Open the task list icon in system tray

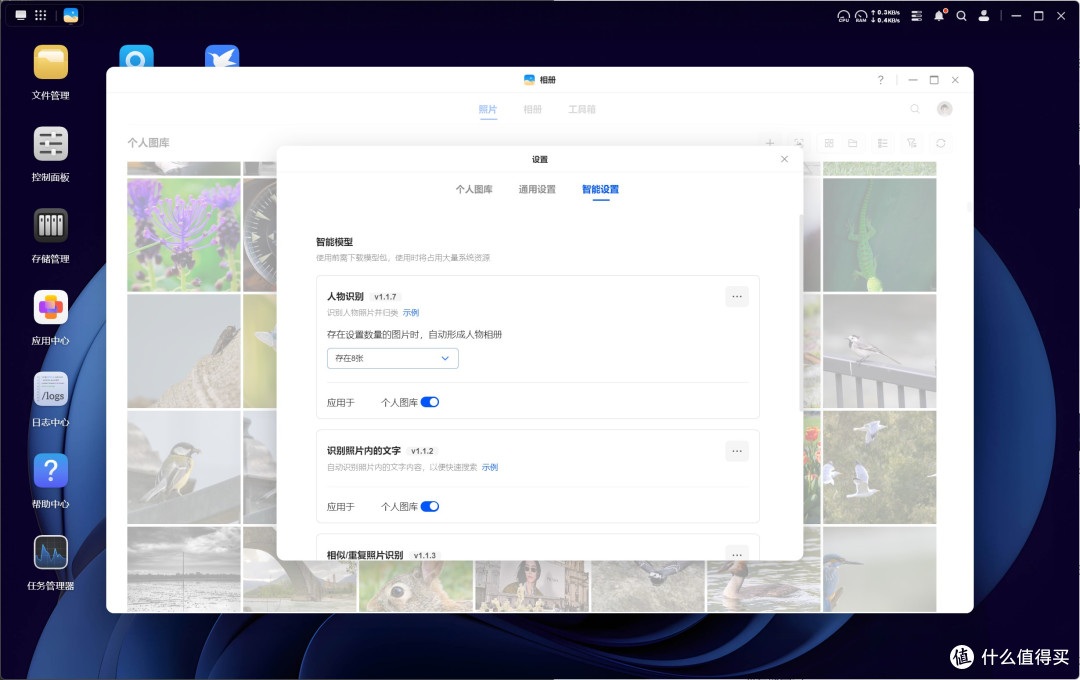(917, 16)
